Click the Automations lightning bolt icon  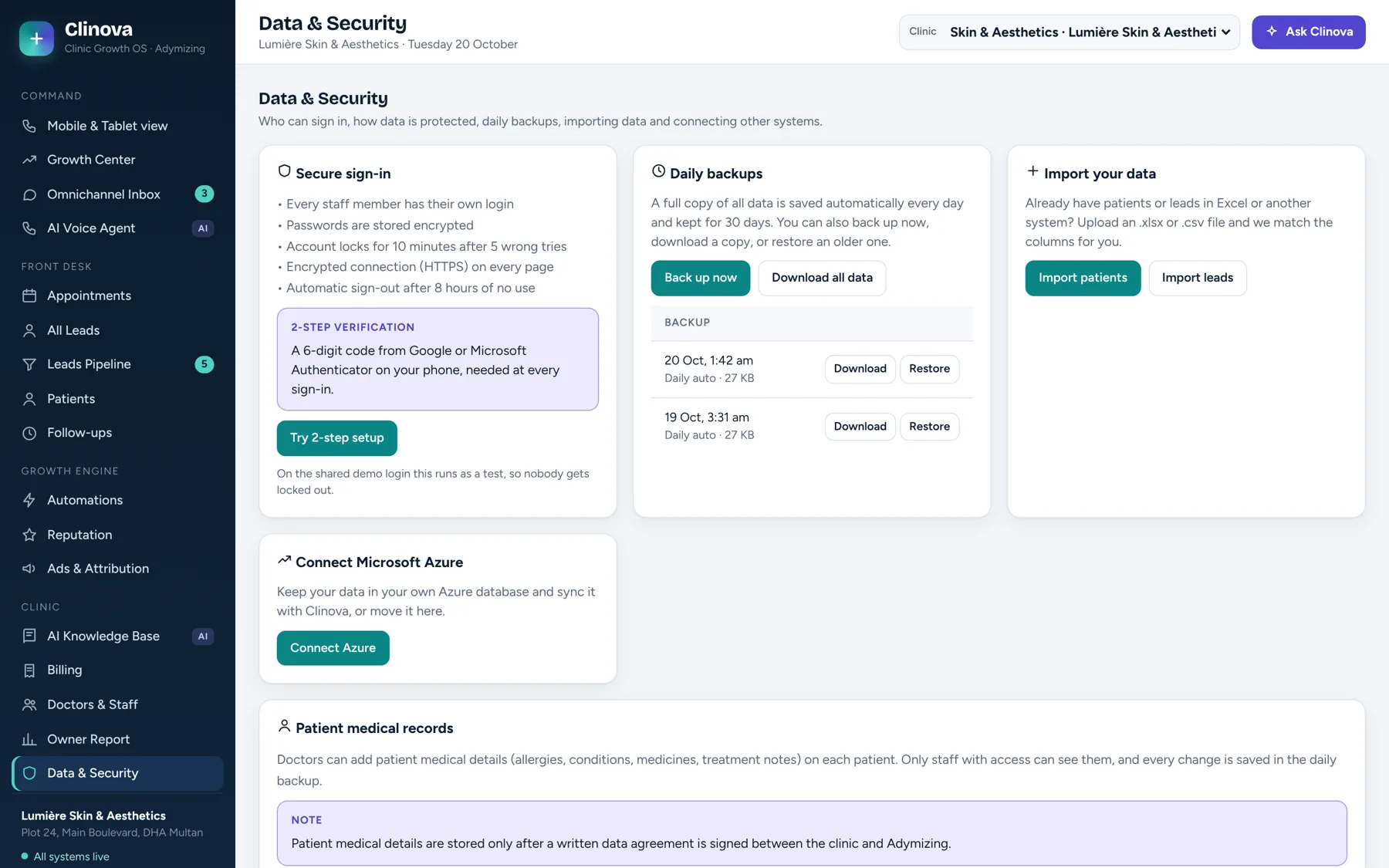(x=29, y=500)
